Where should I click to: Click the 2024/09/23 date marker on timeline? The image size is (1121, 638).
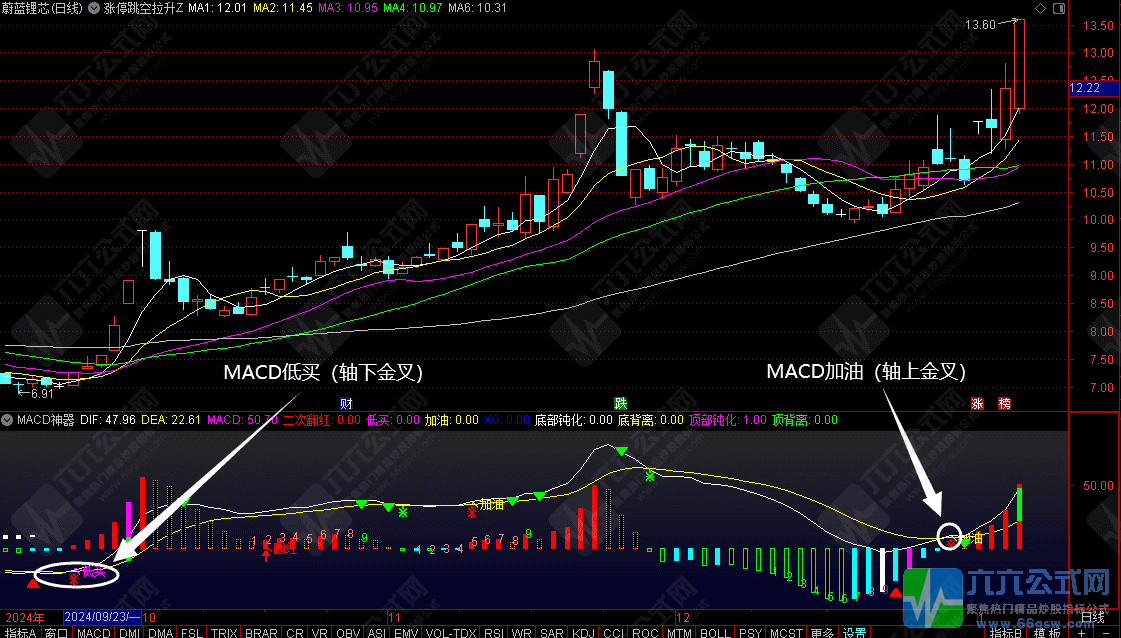tap(100, 617)
